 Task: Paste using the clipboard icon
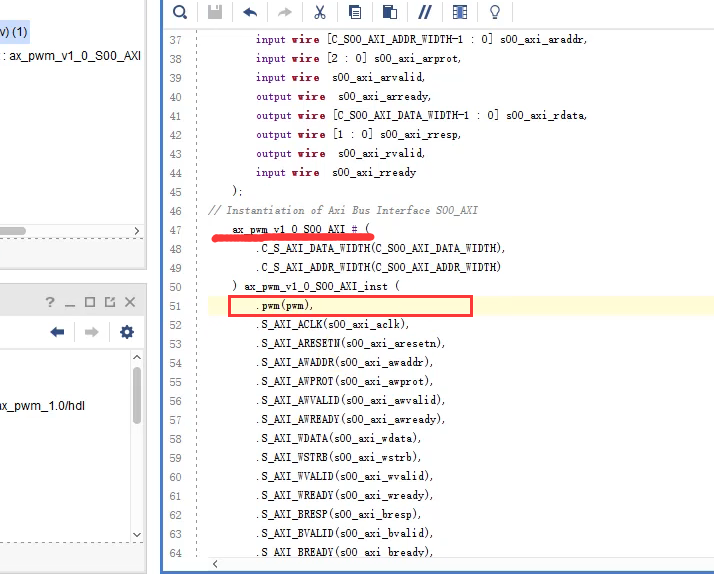[x=390, y=12]
